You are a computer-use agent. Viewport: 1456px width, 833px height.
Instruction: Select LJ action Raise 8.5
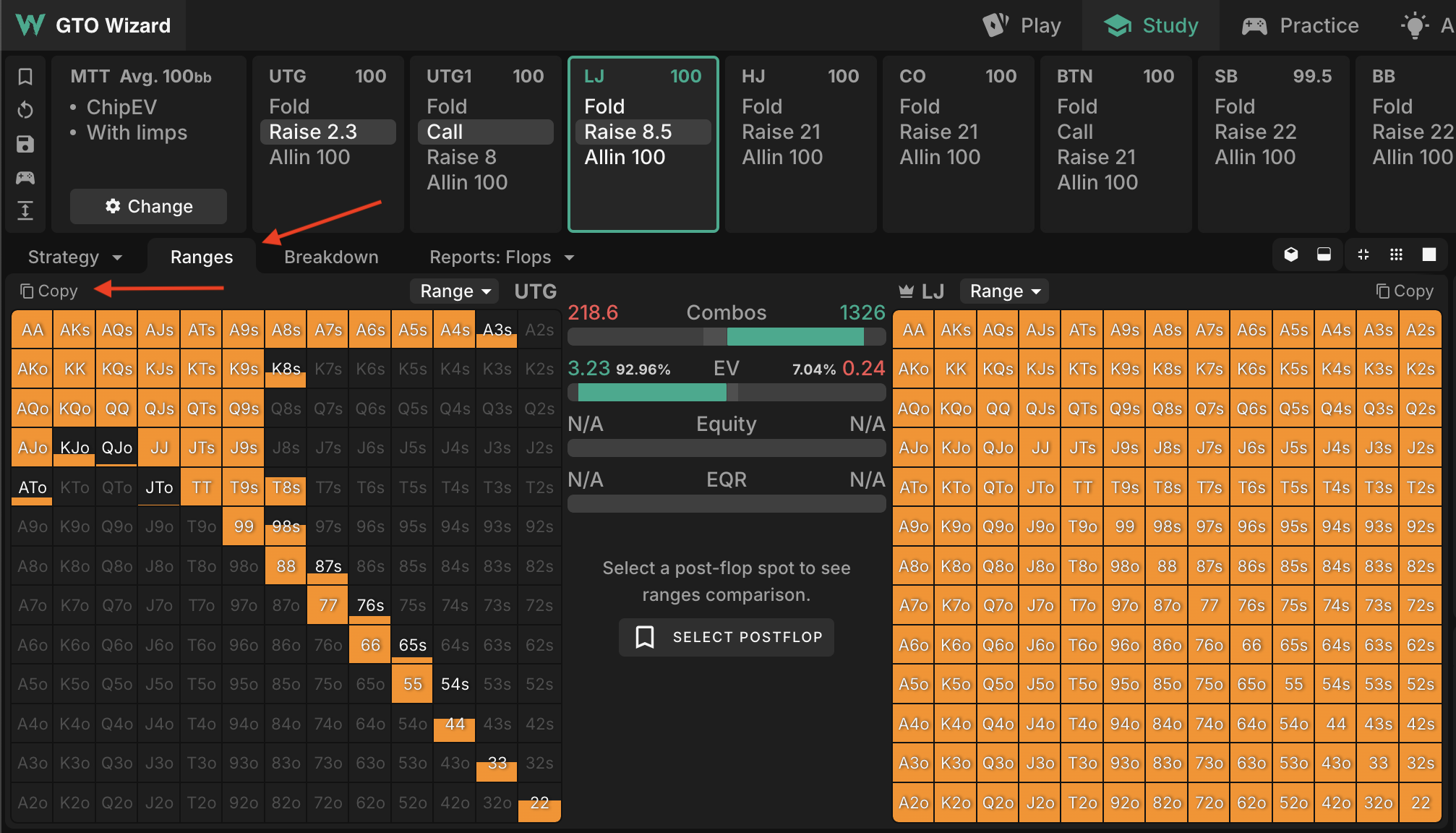[x=643, y=132]
